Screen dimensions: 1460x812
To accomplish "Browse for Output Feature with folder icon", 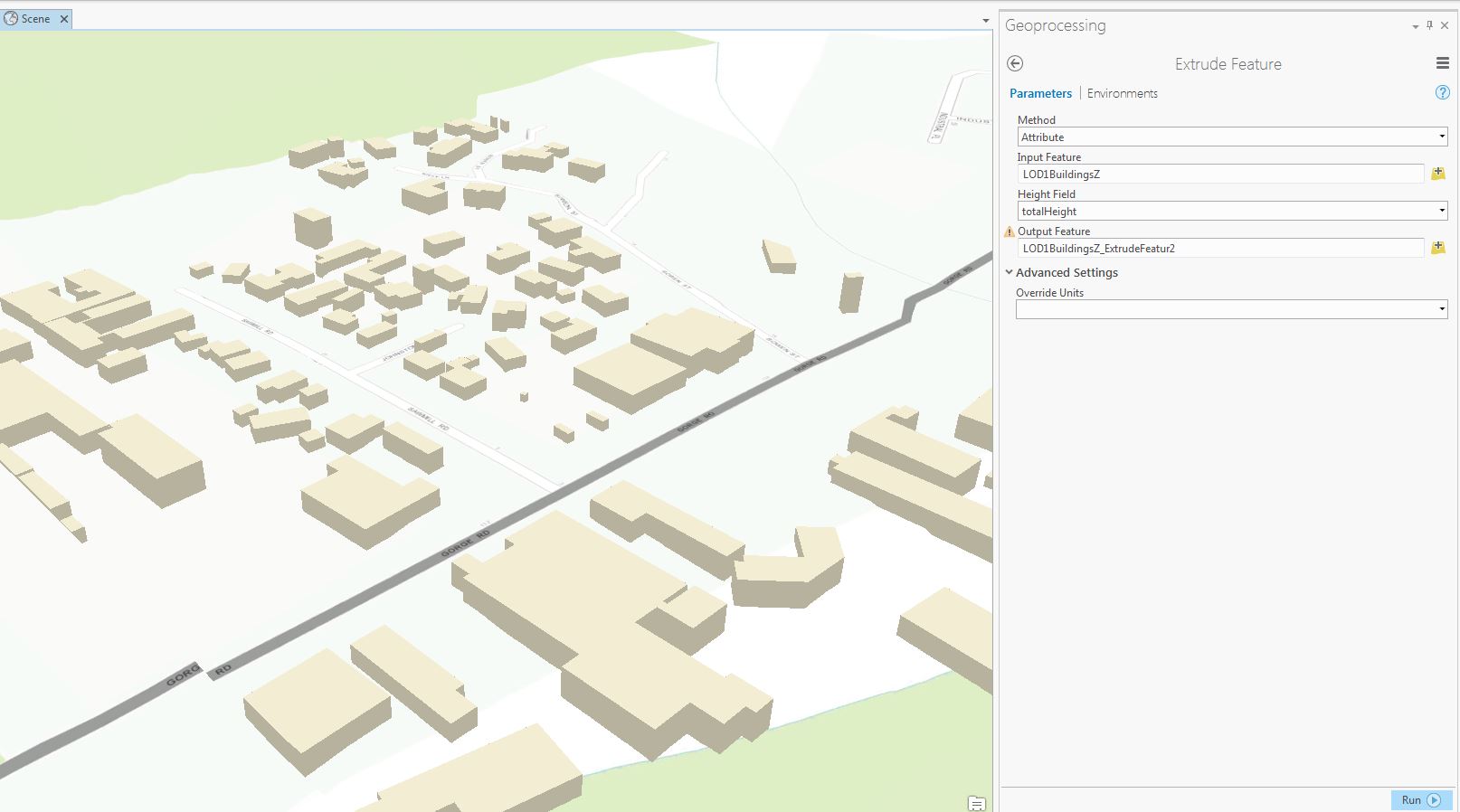I will pyautogui.click(x=1438, y=248).
